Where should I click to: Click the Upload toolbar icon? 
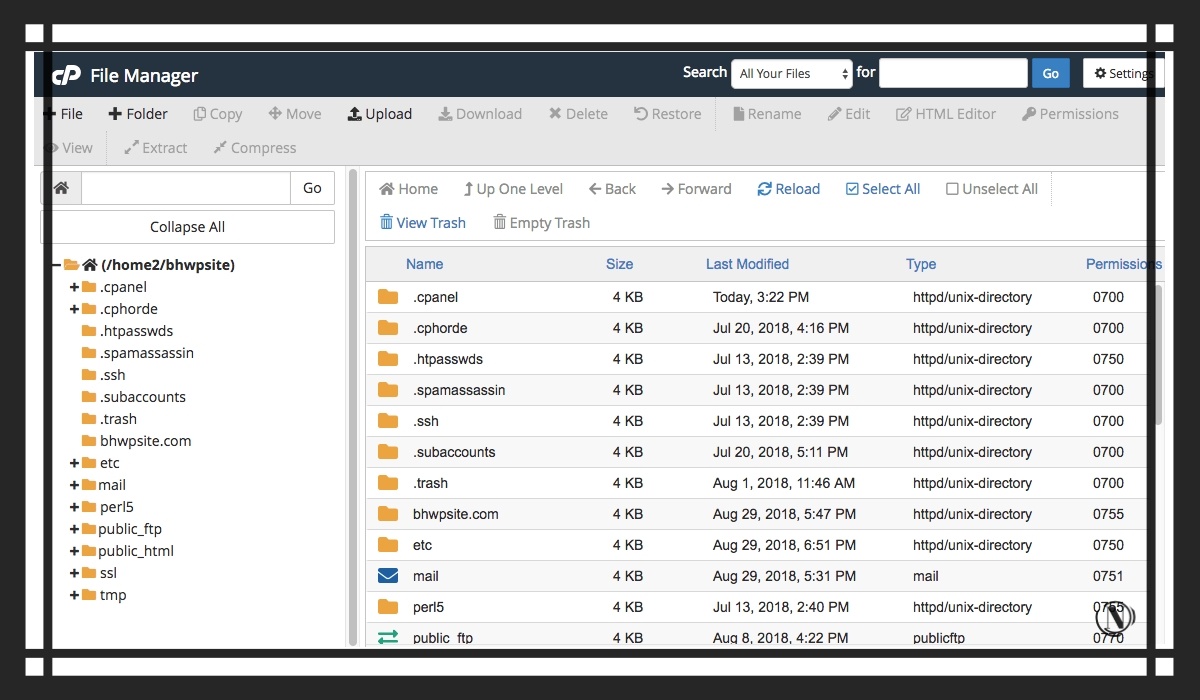pos(354,114)
